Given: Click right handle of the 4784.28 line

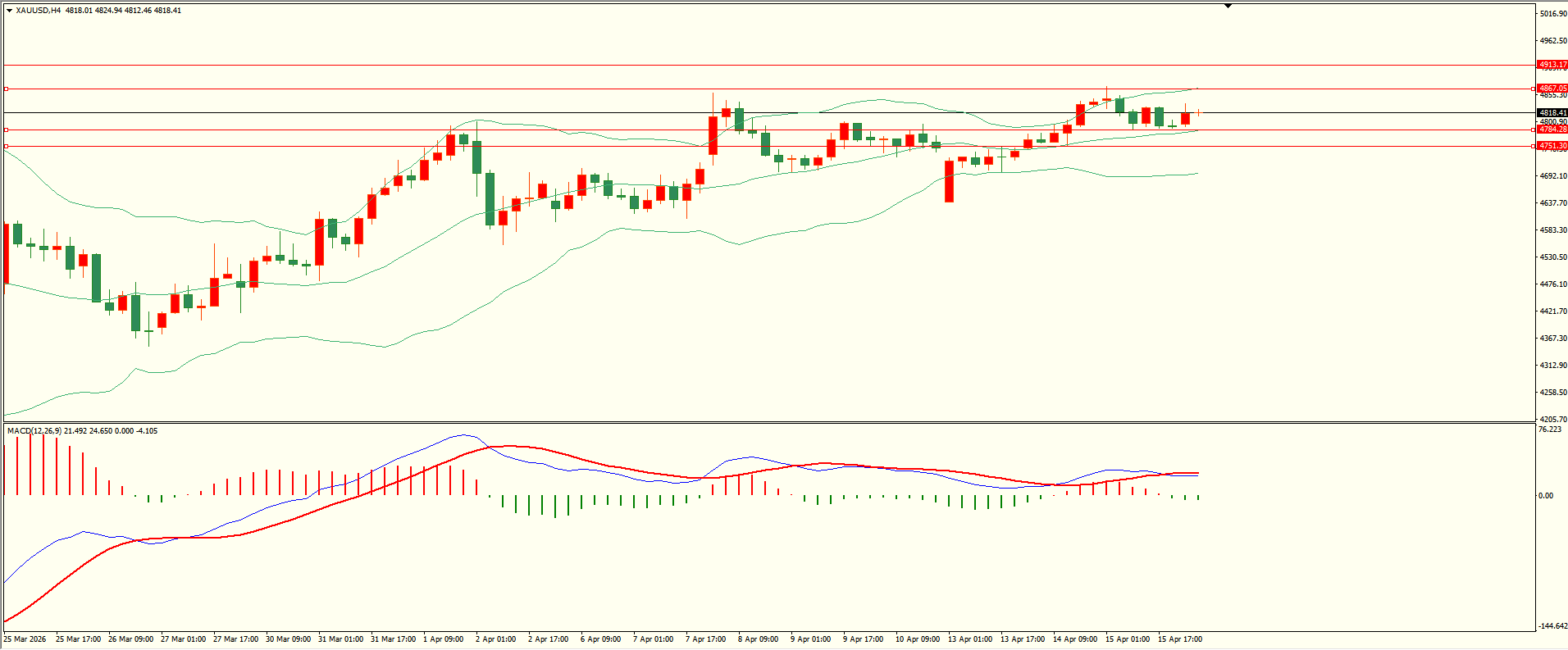Looking at the screenshot, I should pos(1534,130).
